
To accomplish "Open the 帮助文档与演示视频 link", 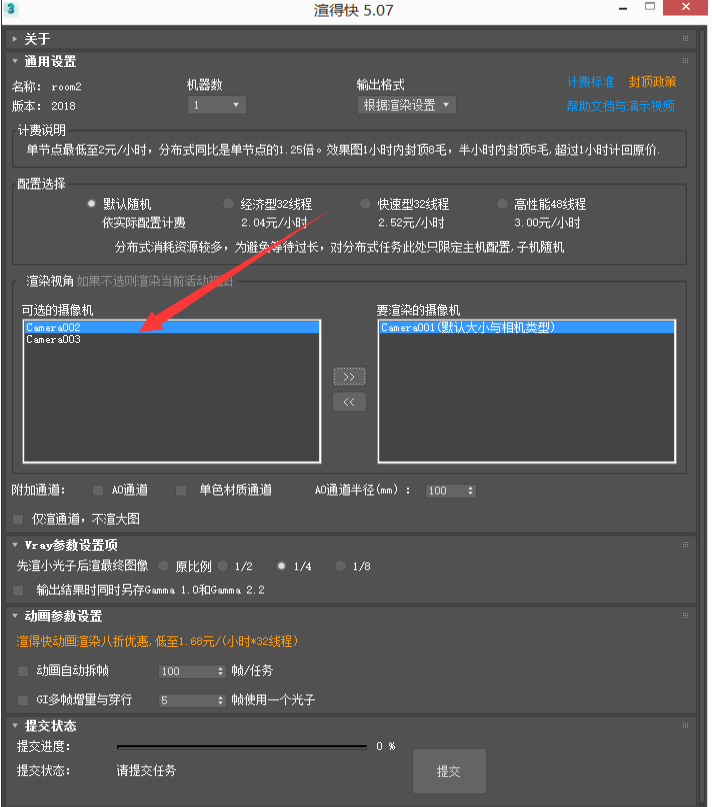I will (620, 106).
